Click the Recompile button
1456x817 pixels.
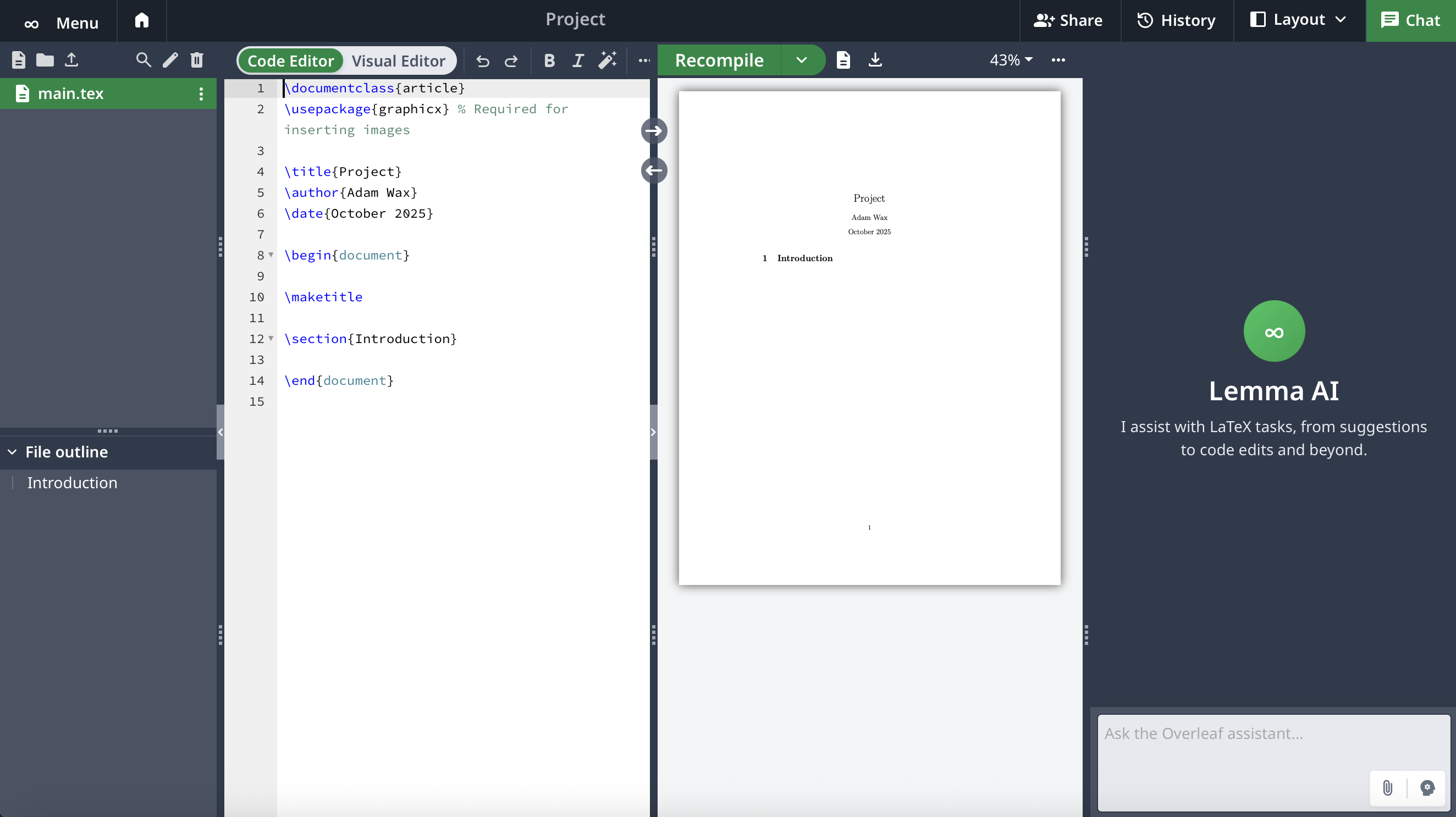pyautogui.click(x=719, y=60)
